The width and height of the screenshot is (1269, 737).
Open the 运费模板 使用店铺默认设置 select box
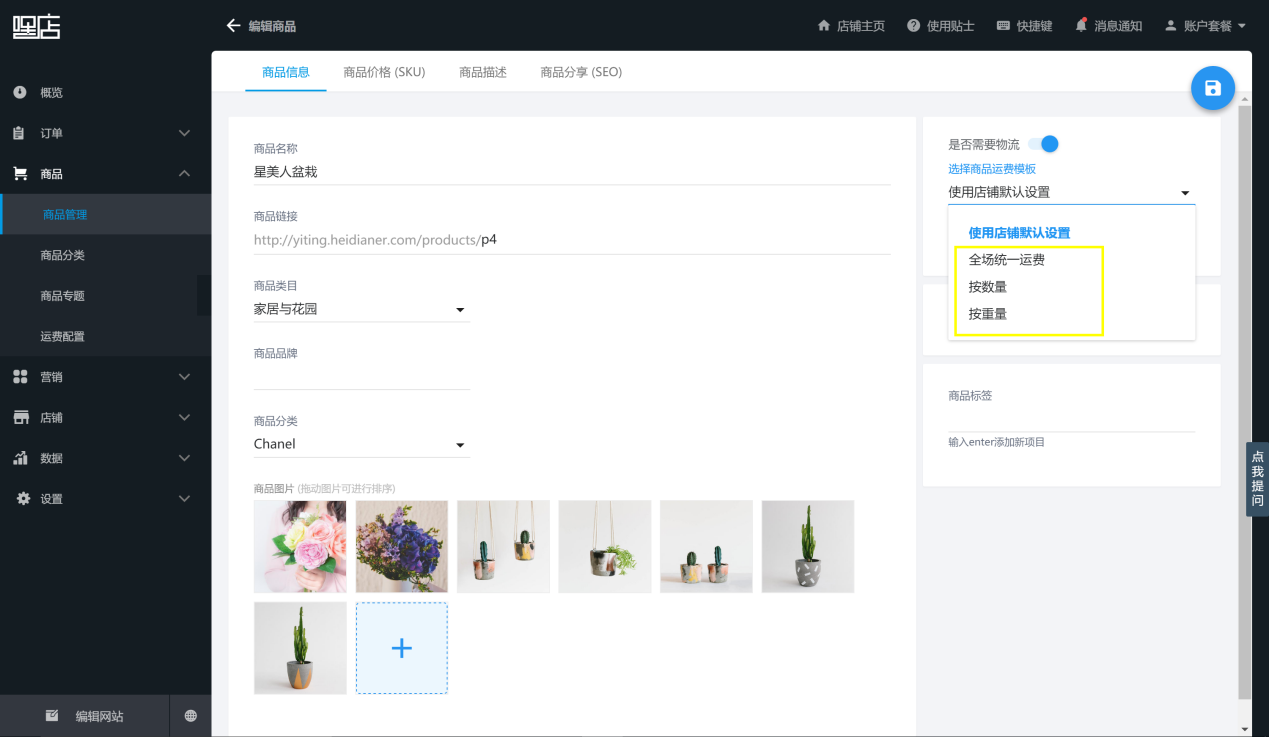[1071, 192]
